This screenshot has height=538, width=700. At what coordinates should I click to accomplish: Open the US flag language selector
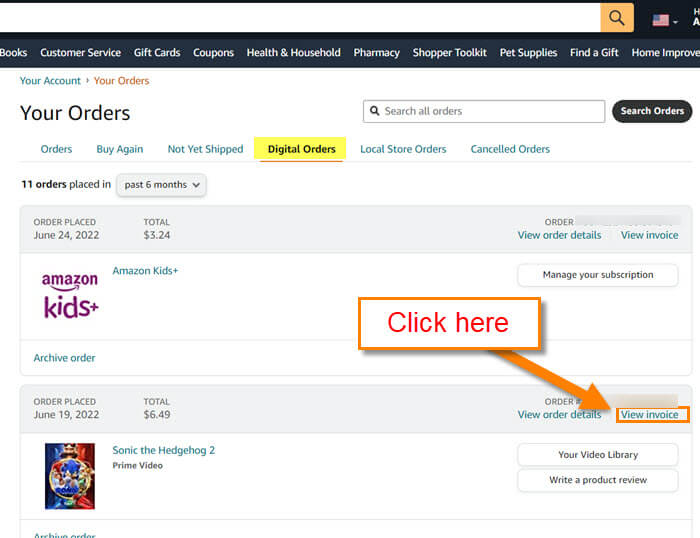tap(665, 21)
